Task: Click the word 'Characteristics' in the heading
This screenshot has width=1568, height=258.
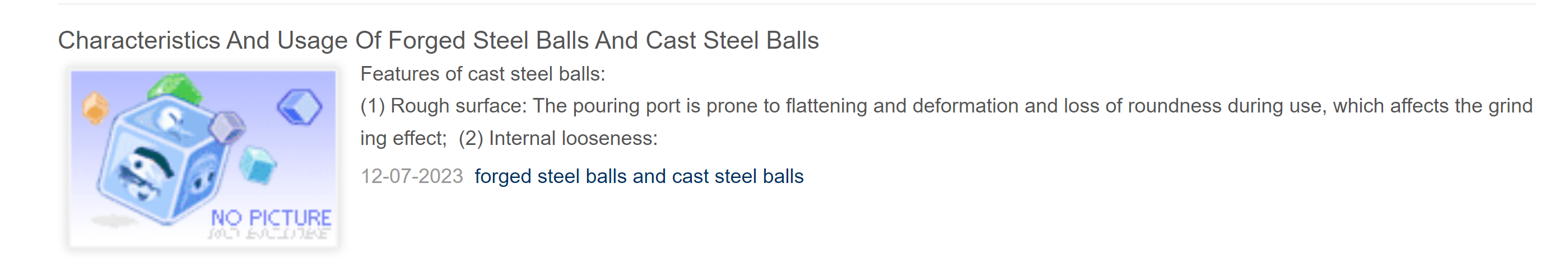Action: tap(139, 40)
